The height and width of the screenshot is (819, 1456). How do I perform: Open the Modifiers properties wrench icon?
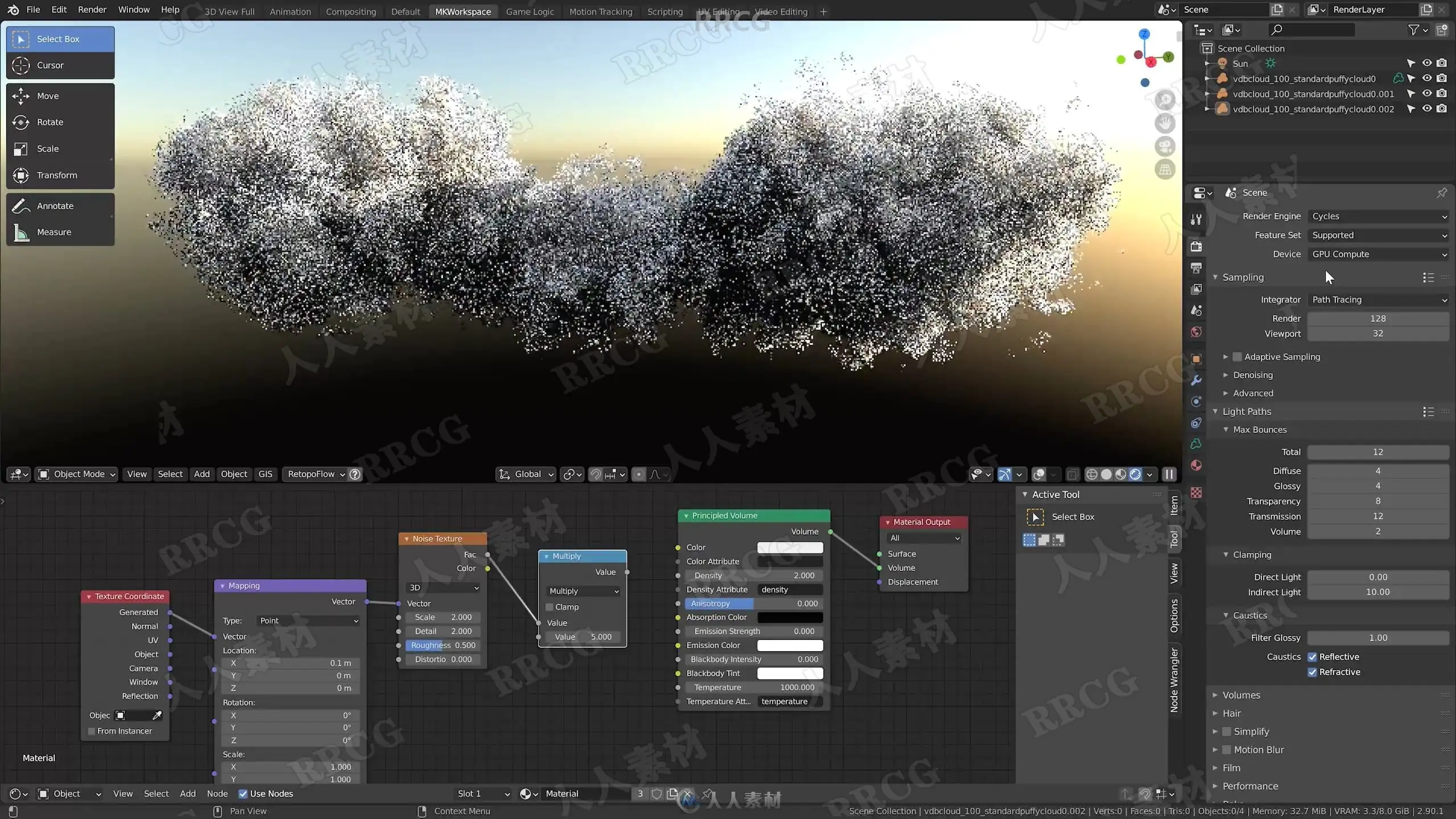pyautogui.click(x=1196, y=380)
